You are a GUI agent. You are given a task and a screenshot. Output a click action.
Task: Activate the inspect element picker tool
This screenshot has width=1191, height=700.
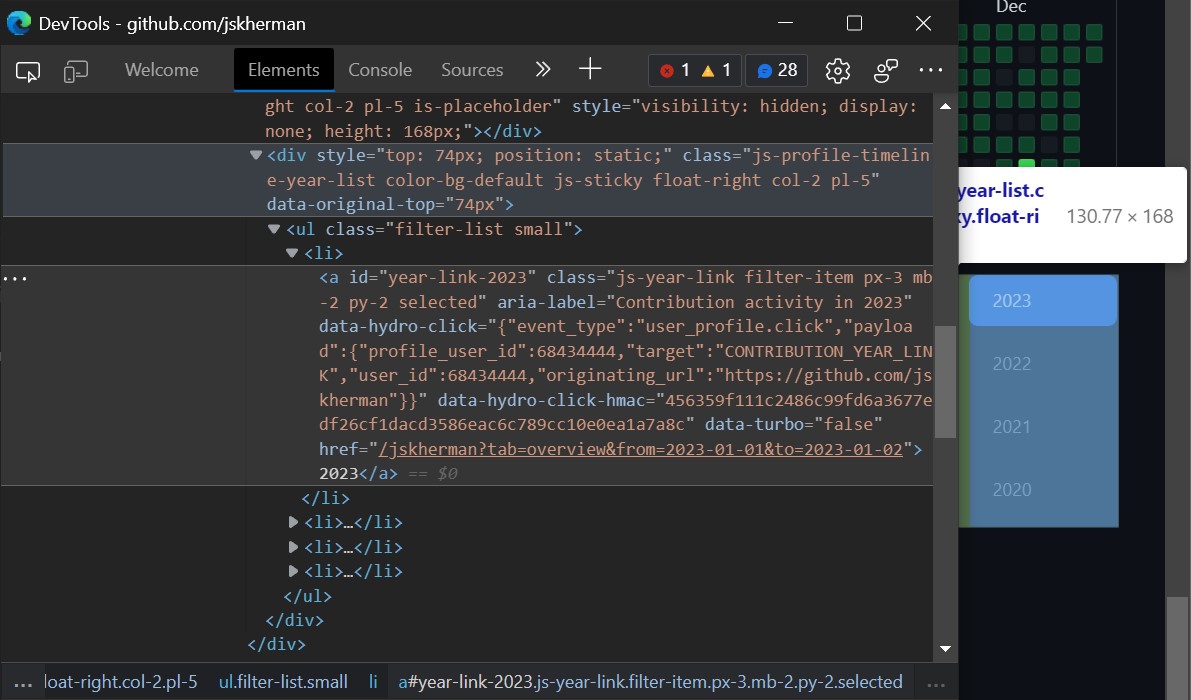pyautogui.click(x=28, y=70)
